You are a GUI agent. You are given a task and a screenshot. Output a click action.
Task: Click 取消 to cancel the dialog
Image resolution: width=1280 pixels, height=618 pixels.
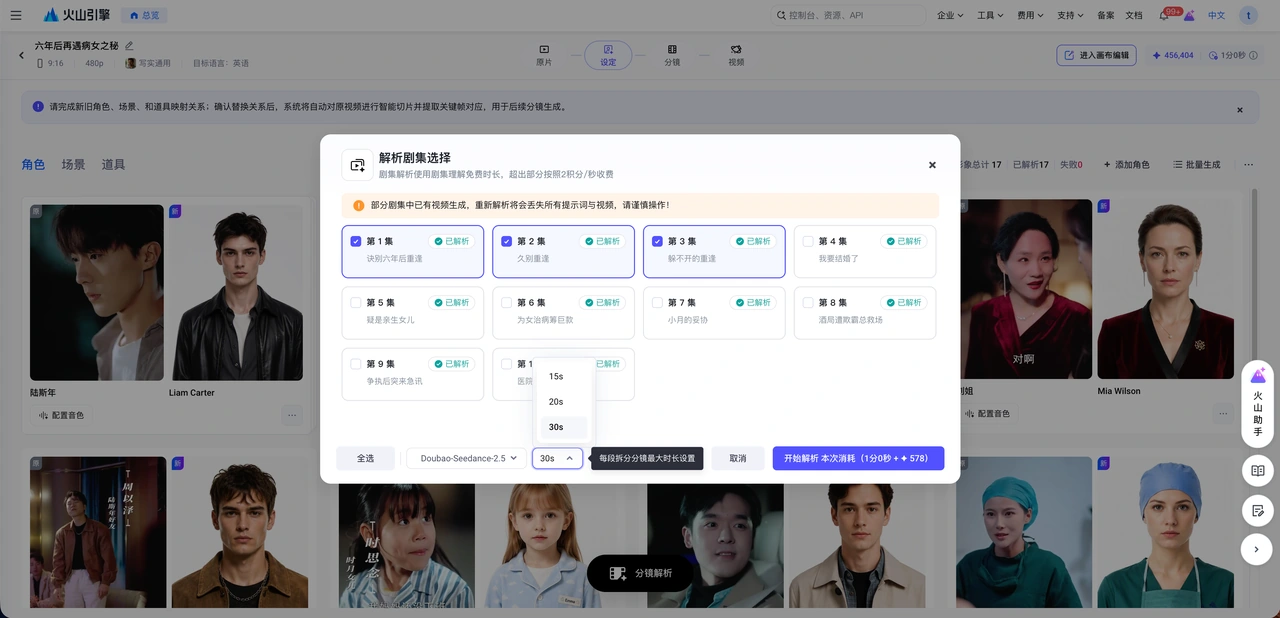pos(738,458)
